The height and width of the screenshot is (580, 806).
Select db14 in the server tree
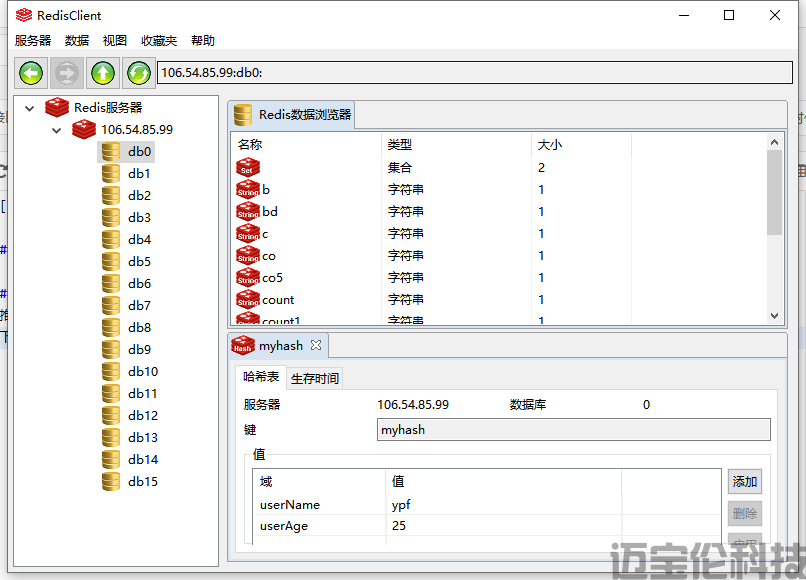click(143, 460)
